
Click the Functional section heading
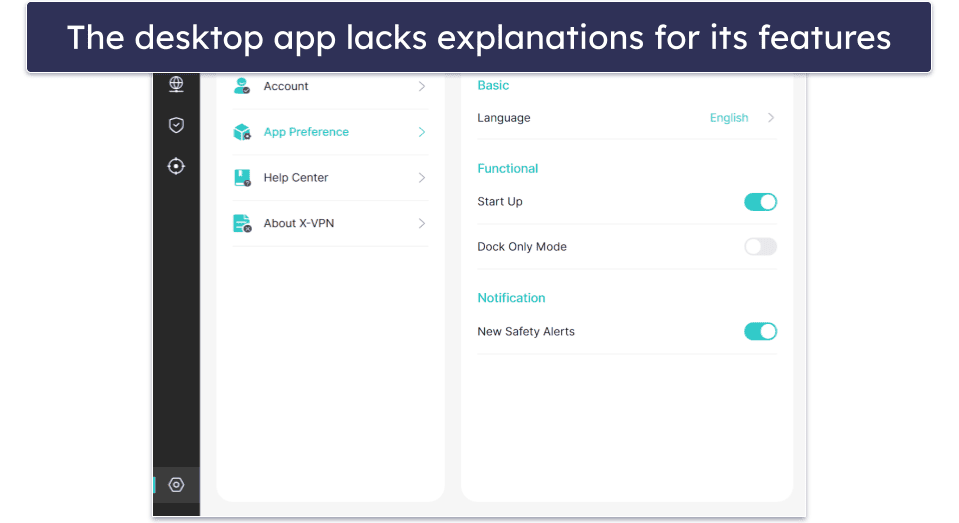pos(508,168)
